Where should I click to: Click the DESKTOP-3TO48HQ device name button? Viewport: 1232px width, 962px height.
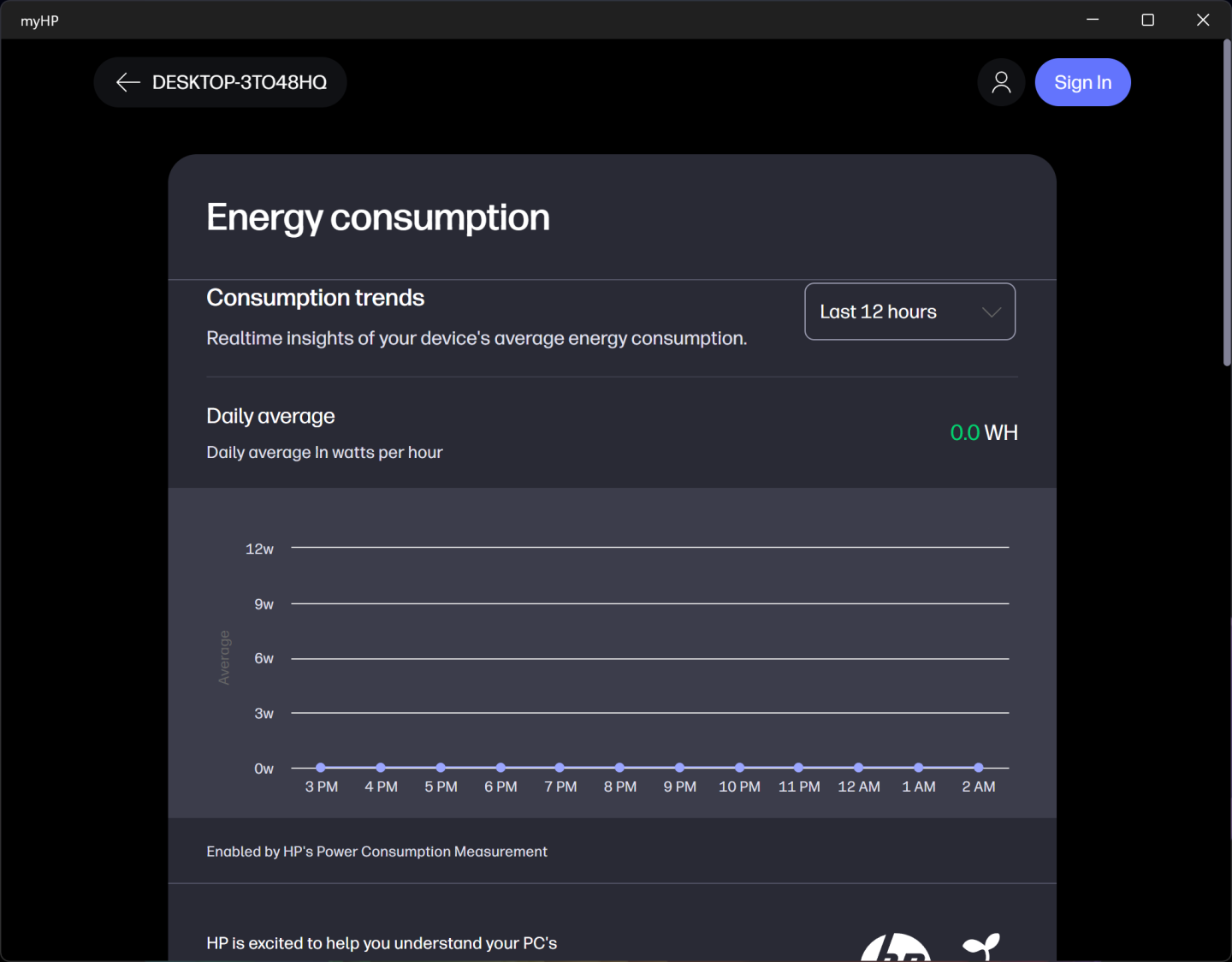point(239,82)
